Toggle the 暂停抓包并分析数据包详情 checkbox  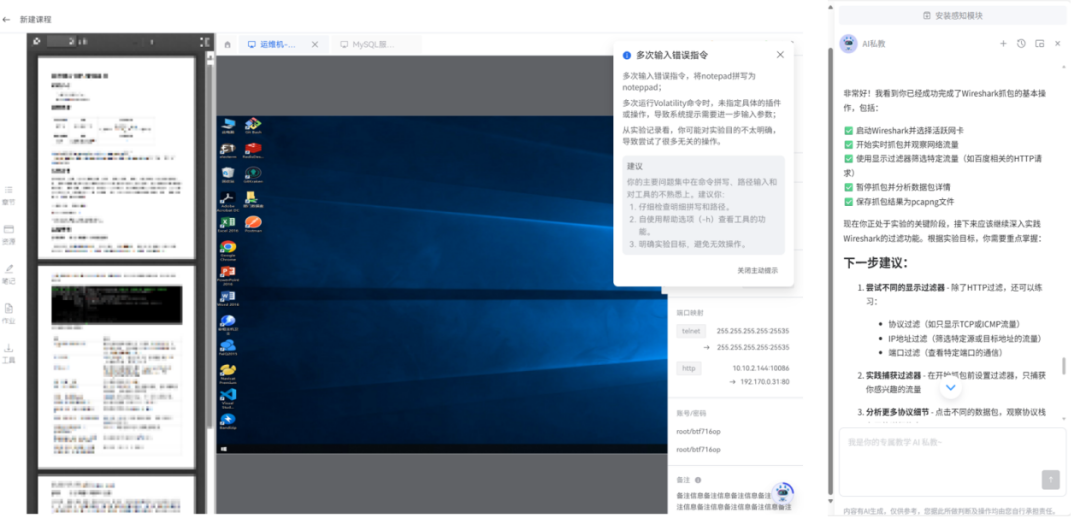pyautogui.click(x=848, y=187)
